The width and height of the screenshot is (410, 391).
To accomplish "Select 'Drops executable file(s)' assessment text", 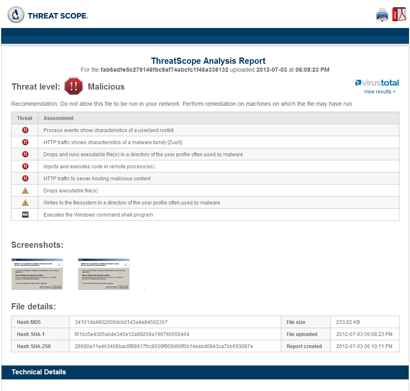I will pyautogui.click(x=71, y=191).
